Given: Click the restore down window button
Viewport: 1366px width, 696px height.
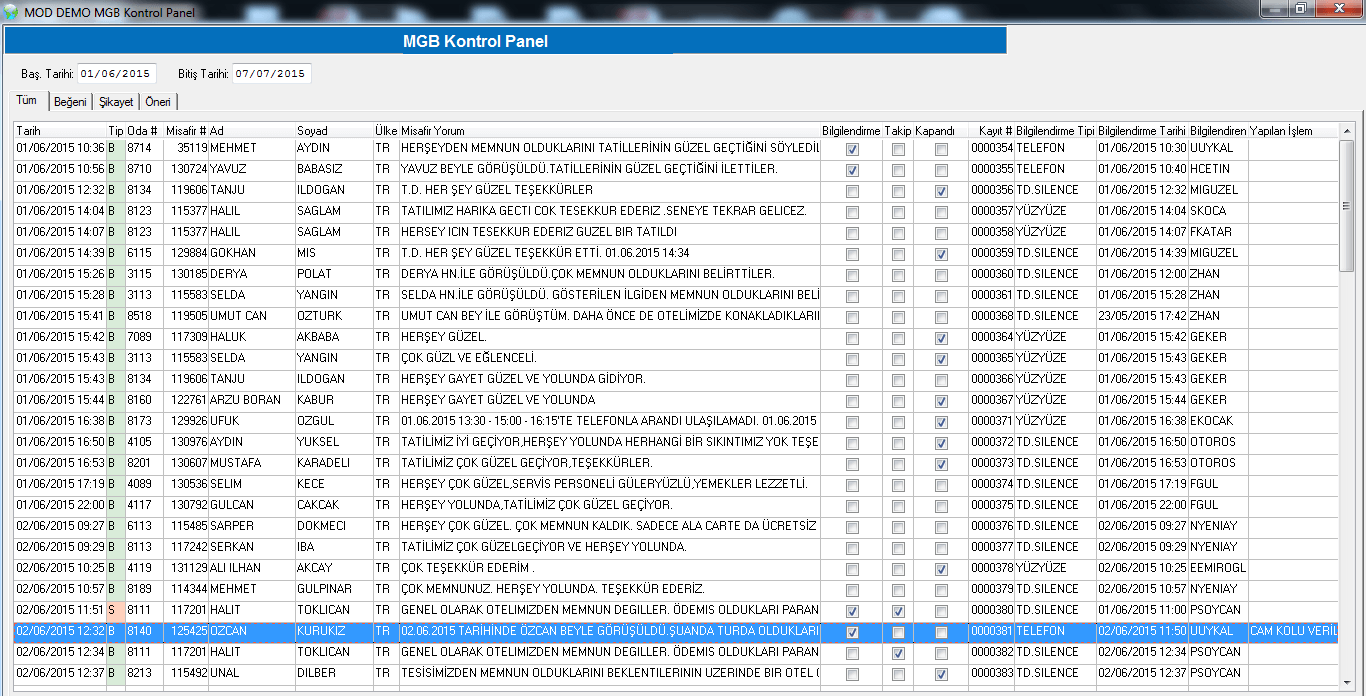Looking at the screenshot, I should (1301, 9).
